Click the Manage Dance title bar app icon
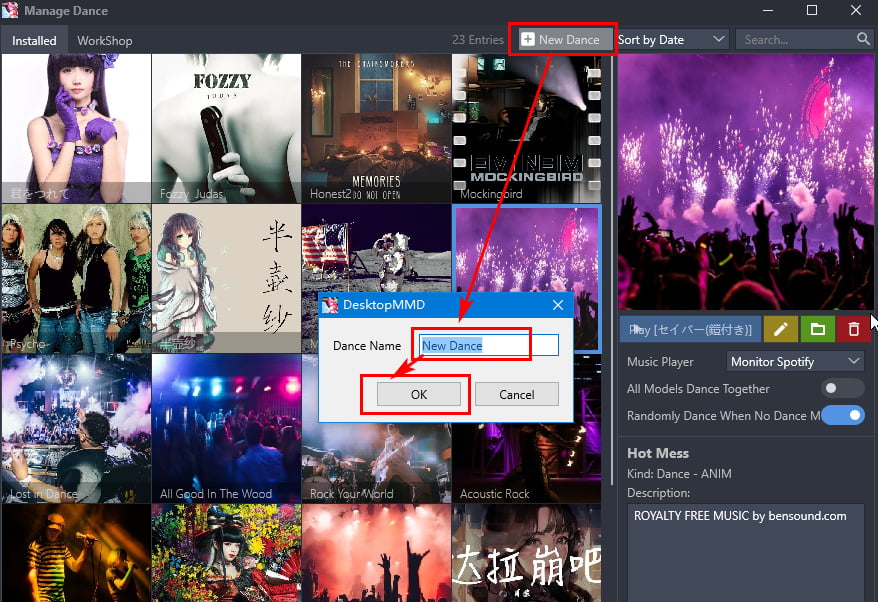The image size is (878, 602). 10,10
